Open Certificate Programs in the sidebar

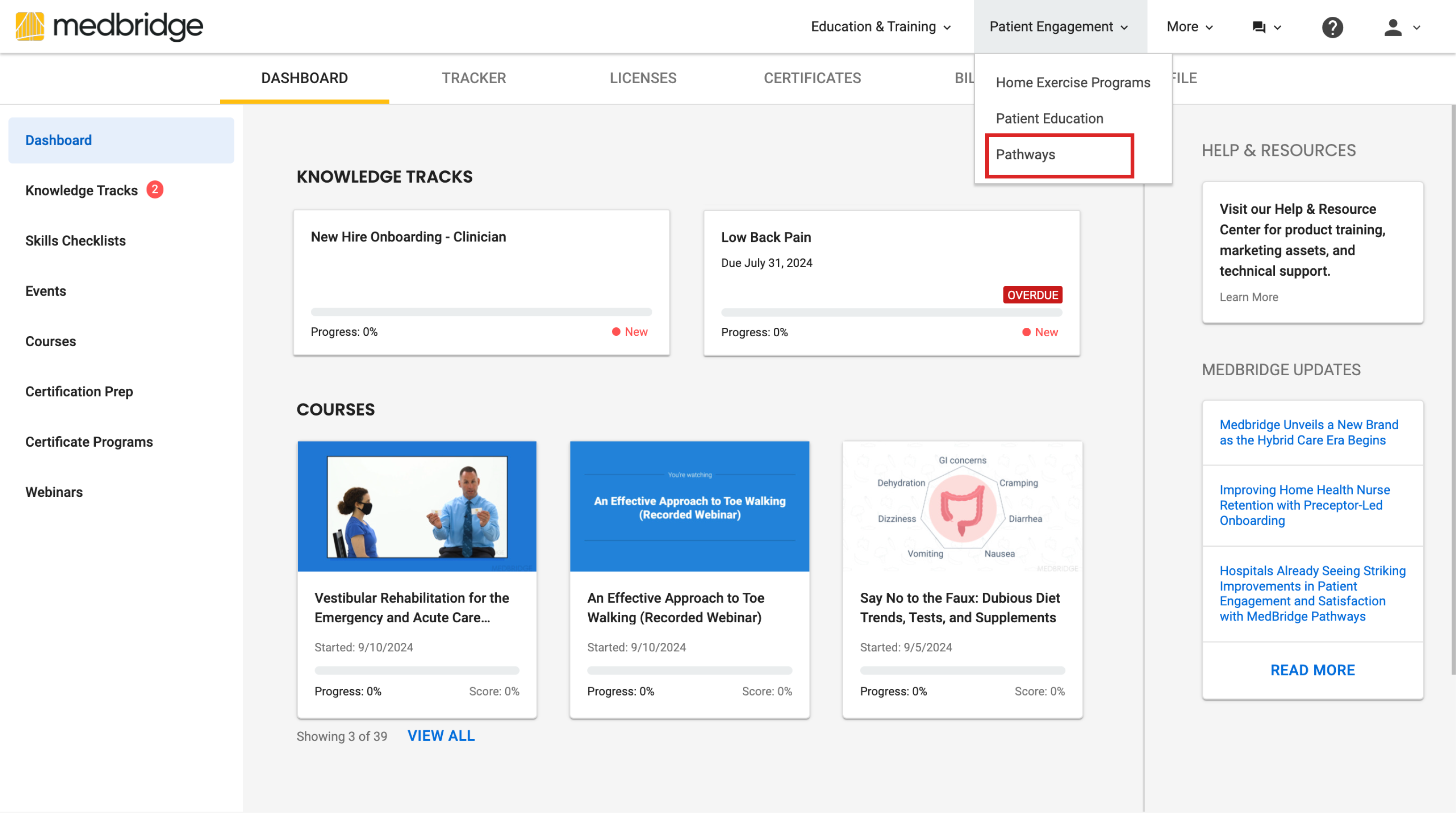[89, 442]
